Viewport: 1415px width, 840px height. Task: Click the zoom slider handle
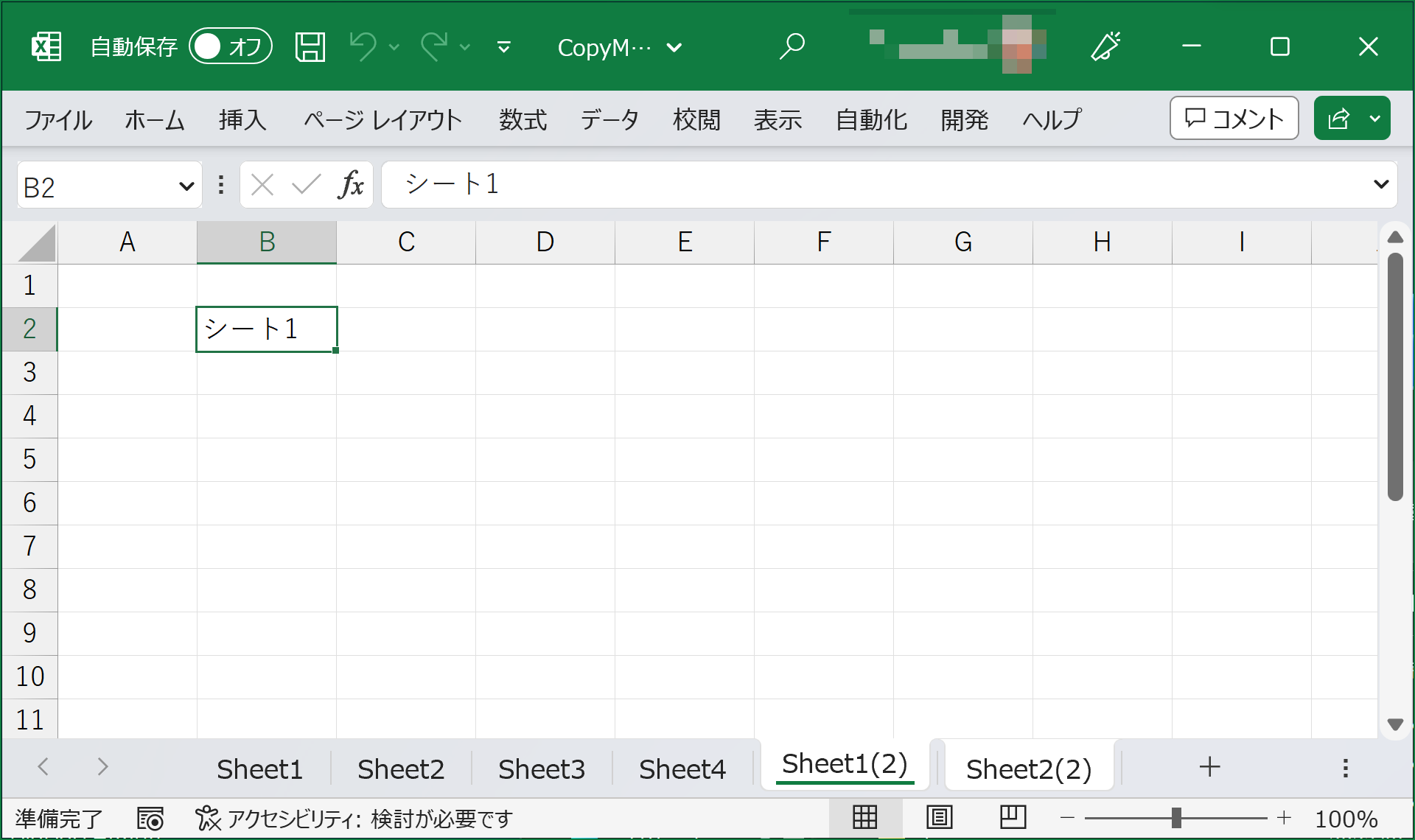1176,817
